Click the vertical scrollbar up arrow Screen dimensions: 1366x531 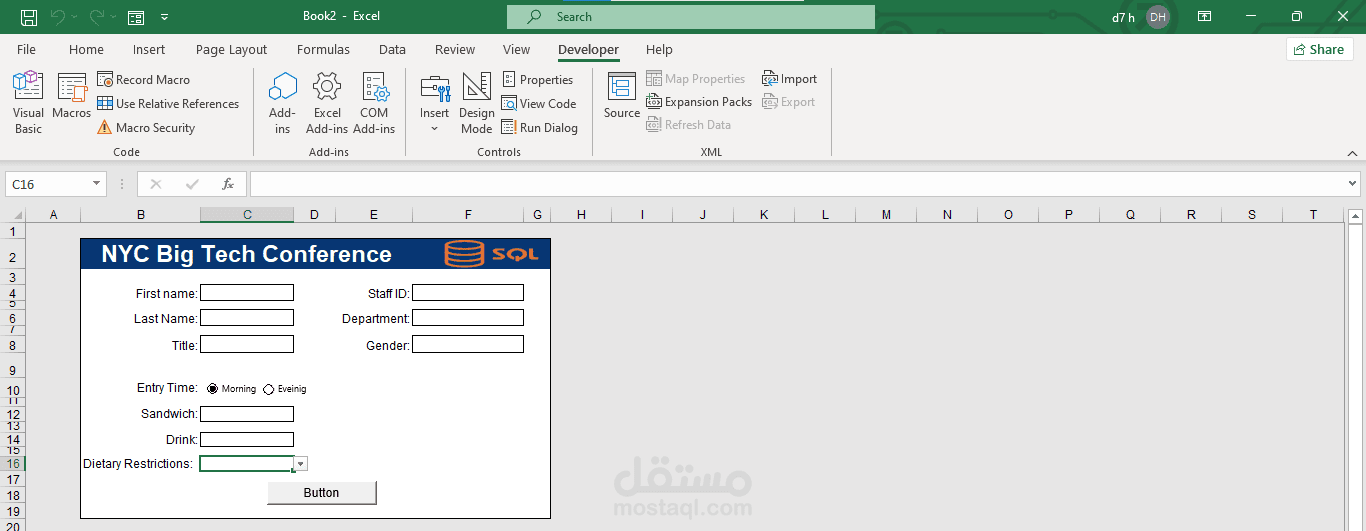pos(1356,216)
